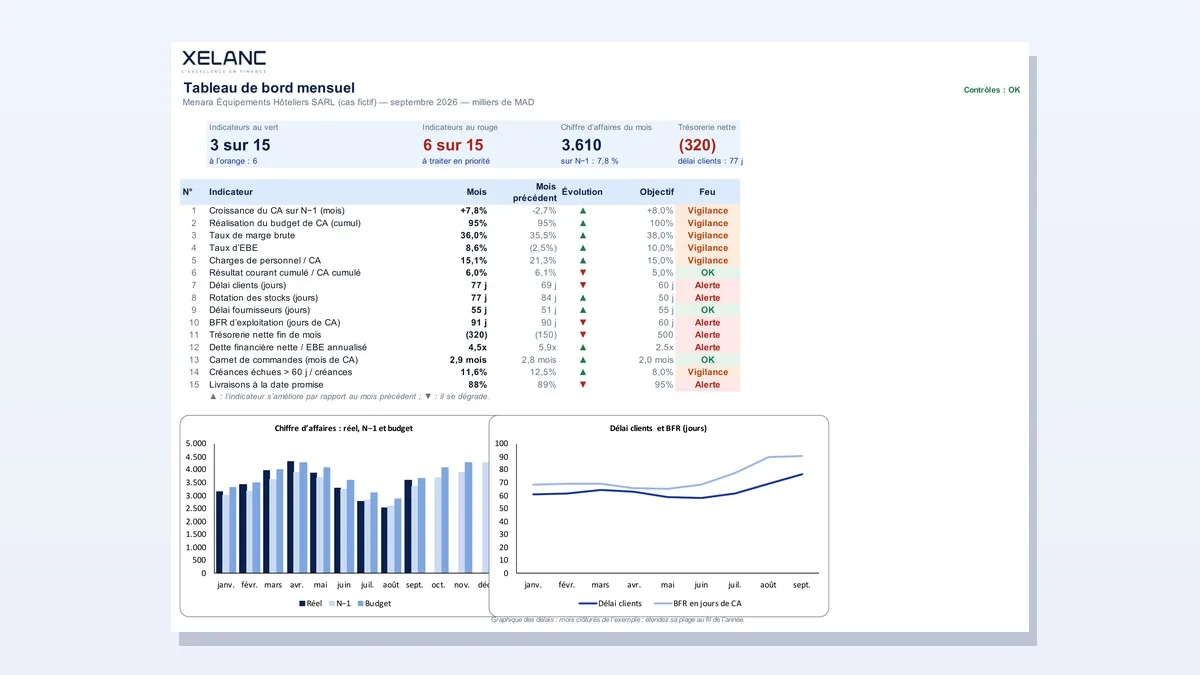Click chart title Délai clients et BFR (jours)
Image resolution: width=1200 pixels, height=675 pixels.
[x=658, y=428]
